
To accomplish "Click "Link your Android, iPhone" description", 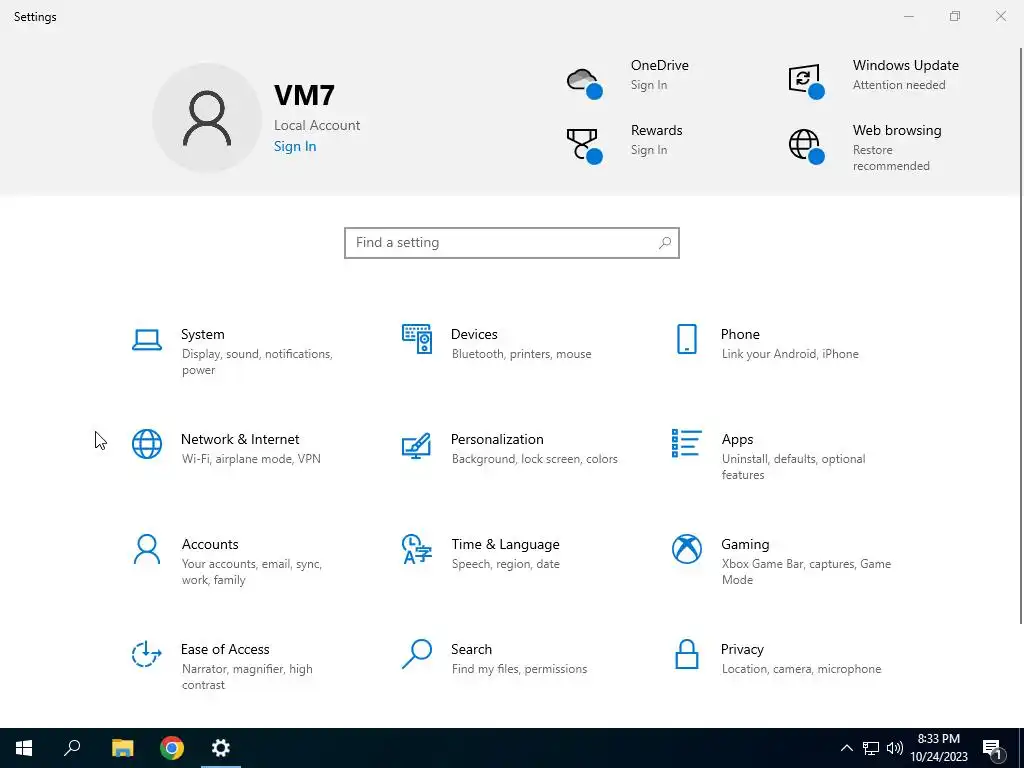I will pyautogui.click(x=790, y=354).
